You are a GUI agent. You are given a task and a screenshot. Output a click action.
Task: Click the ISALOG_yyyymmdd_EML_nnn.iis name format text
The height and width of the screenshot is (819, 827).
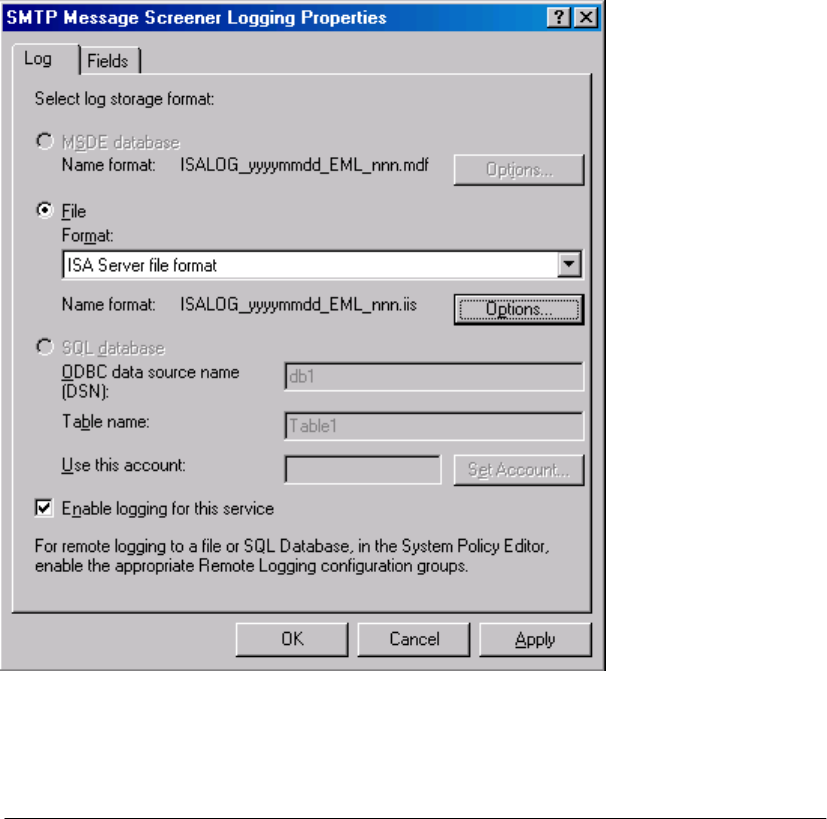[299, 305]
